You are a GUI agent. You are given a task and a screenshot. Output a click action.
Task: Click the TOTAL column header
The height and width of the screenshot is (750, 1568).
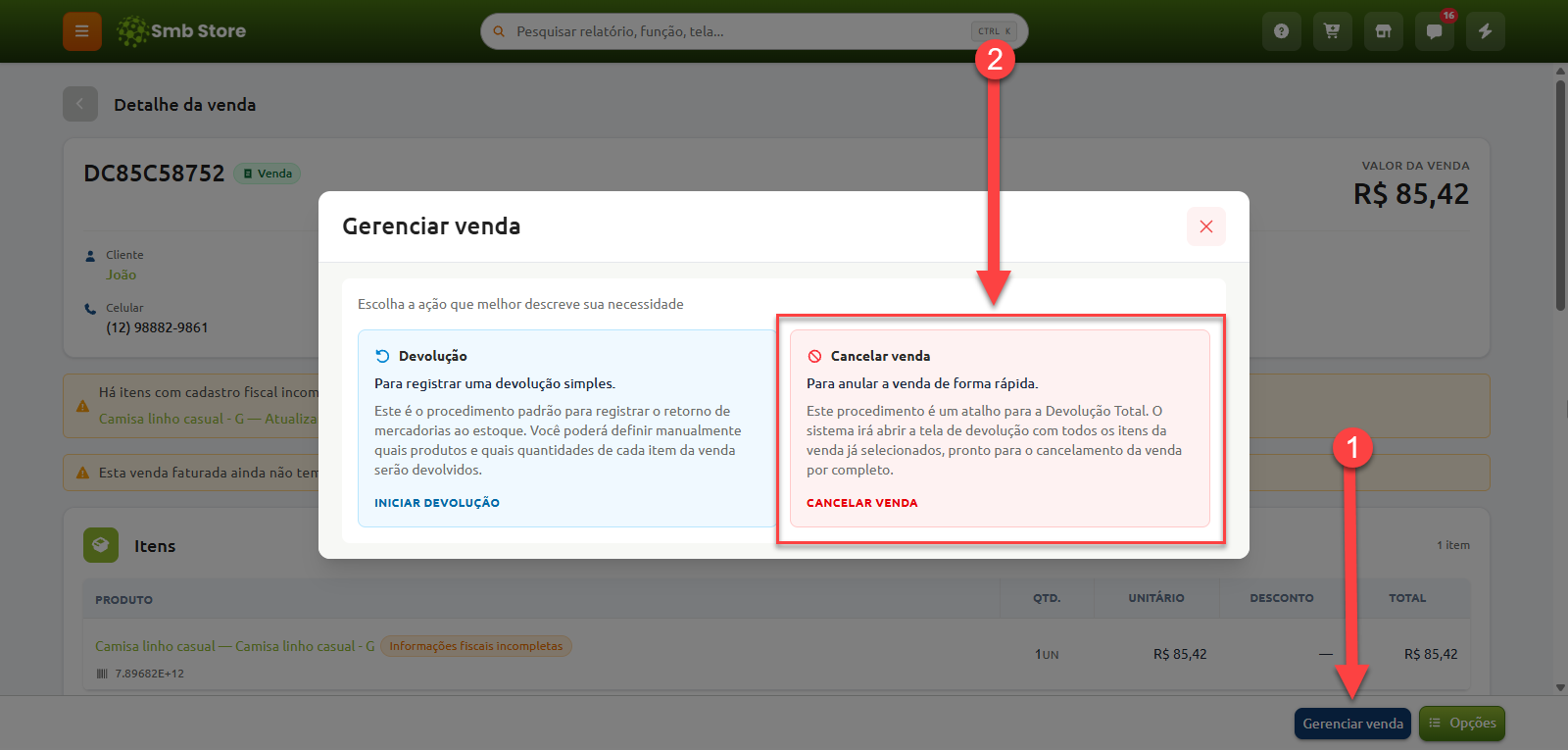(x=1407, y=598)
